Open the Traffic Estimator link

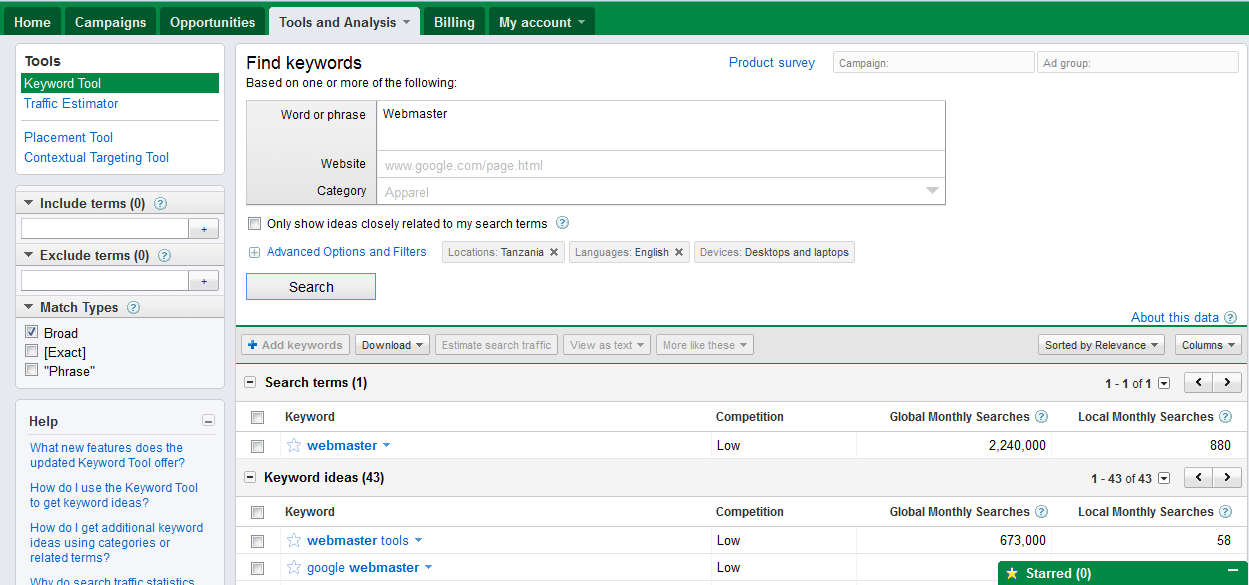tap(71, 104)
